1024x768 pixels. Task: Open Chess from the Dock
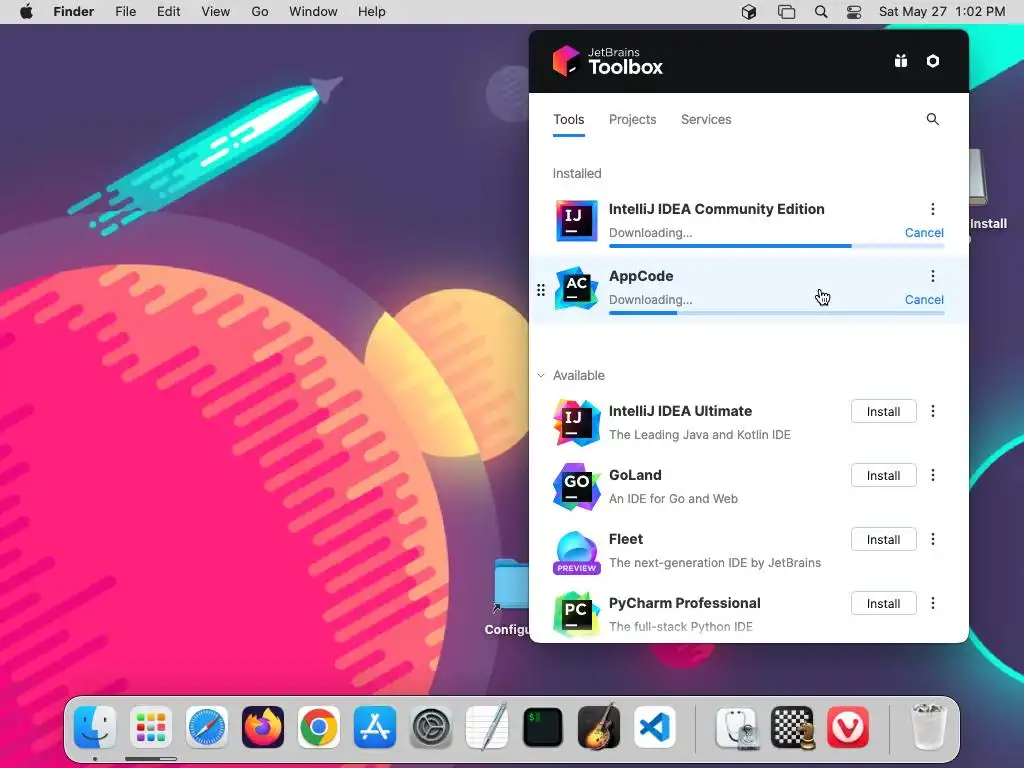point(792,727)
